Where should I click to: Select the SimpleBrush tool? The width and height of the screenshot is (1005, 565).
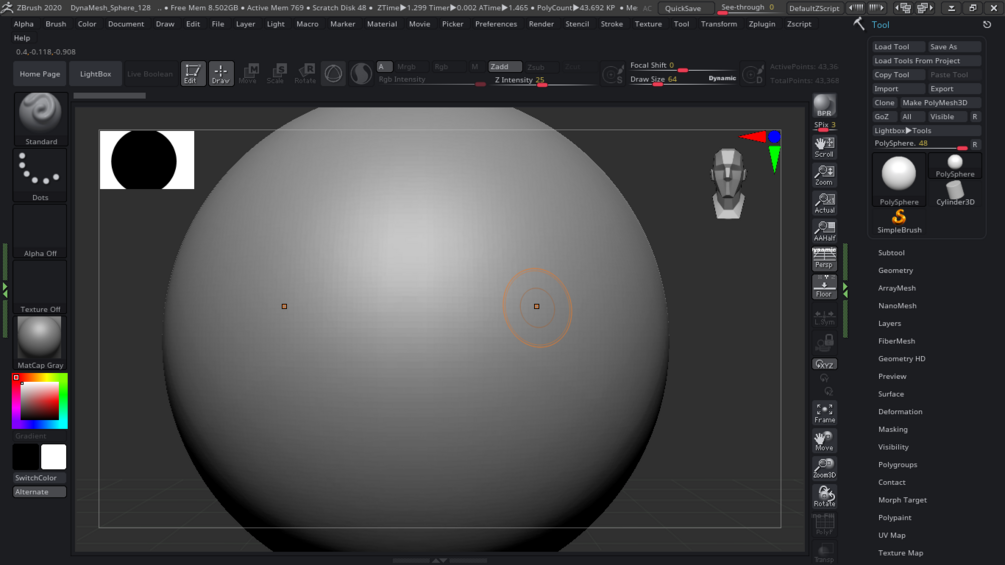tap(899, 221)
